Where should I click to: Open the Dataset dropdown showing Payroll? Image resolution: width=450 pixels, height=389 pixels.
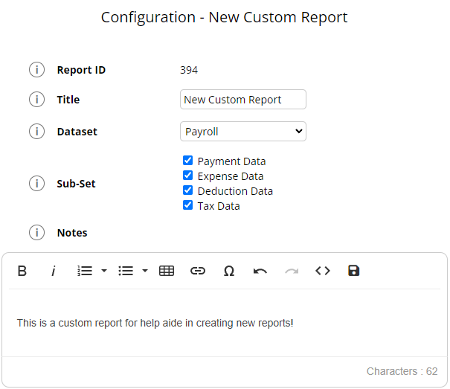coord(243,131)
